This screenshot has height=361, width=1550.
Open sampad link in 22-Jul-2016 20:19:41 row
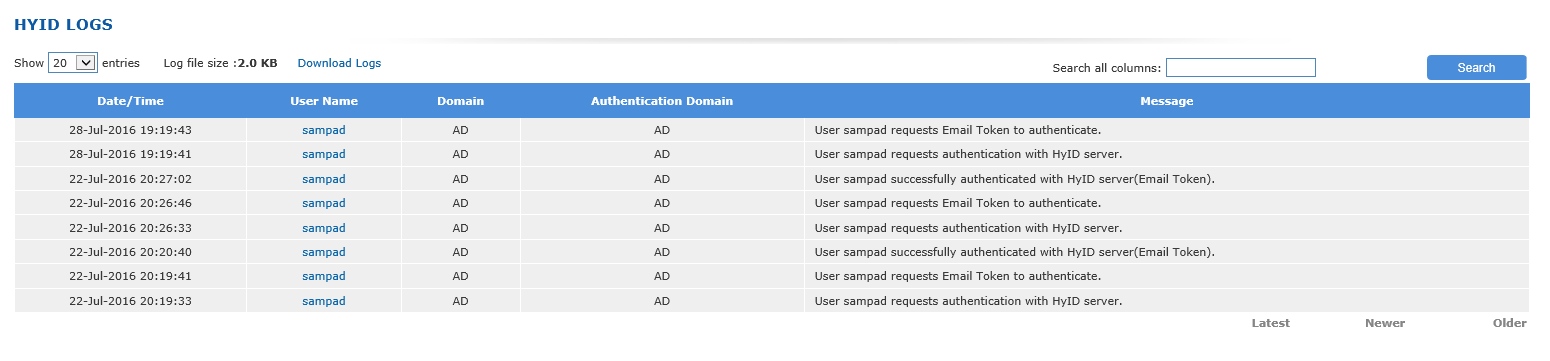pos(324,276)
